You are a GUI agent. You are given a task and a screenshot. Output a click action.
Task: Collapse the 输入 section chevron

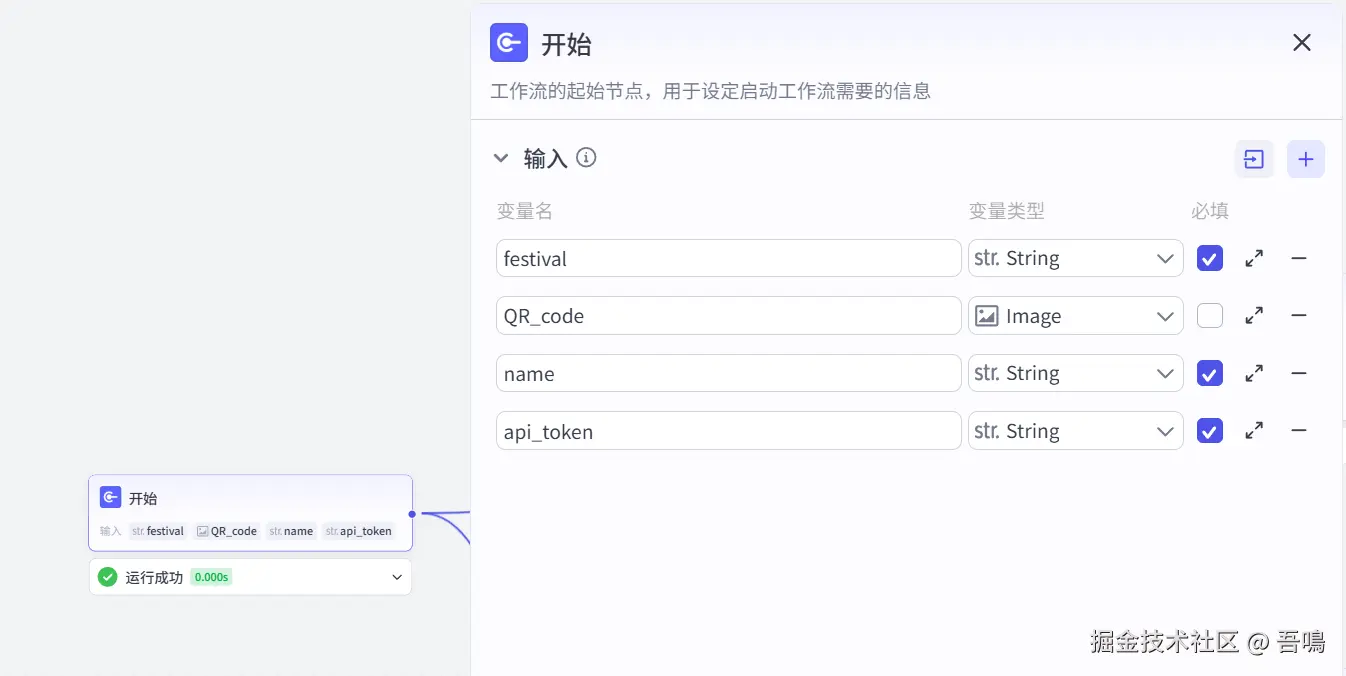tap(501, 158)
